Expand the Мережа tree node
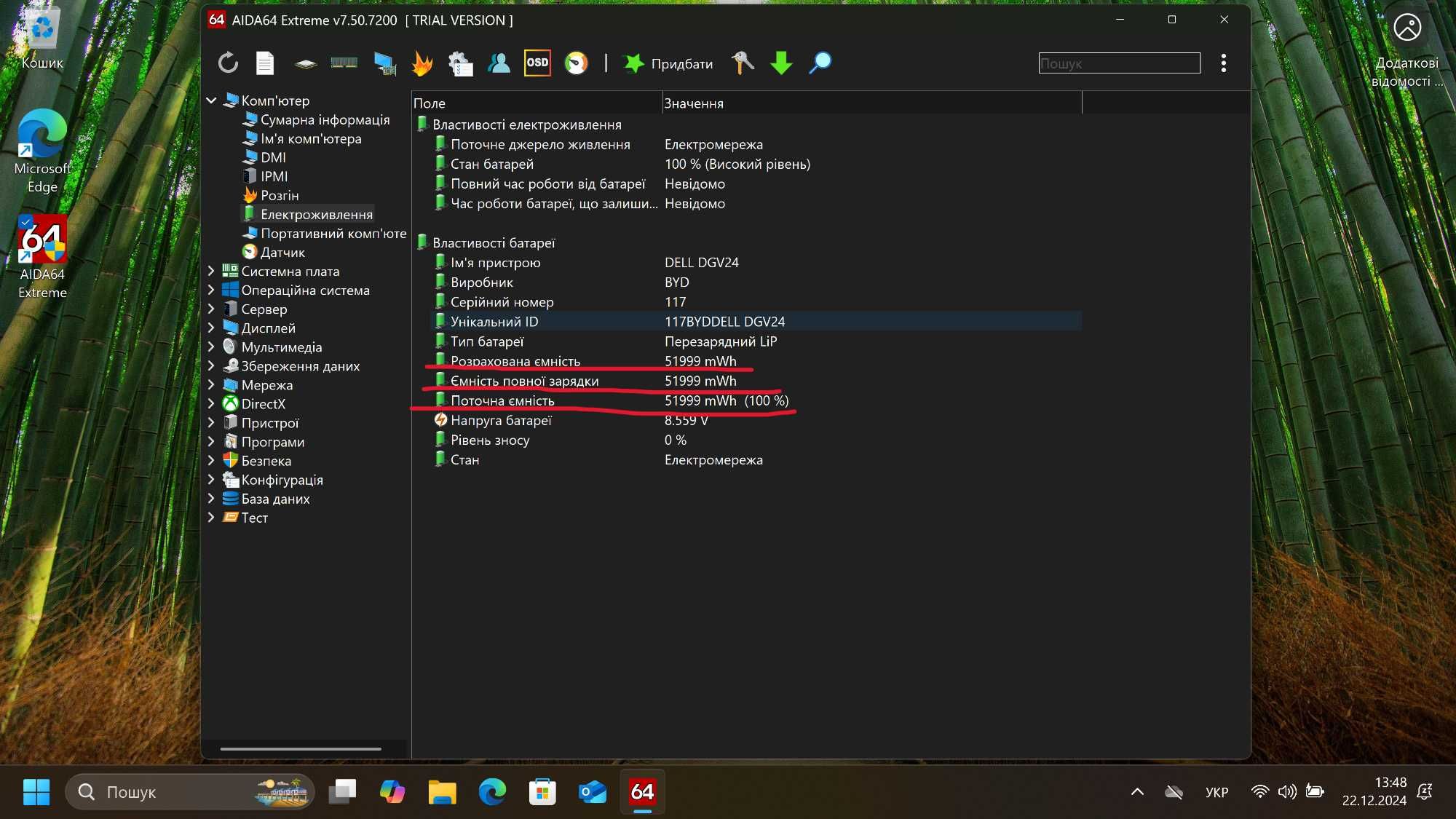This screenshot has width=1456, height=819. click(x=211, y=384)
